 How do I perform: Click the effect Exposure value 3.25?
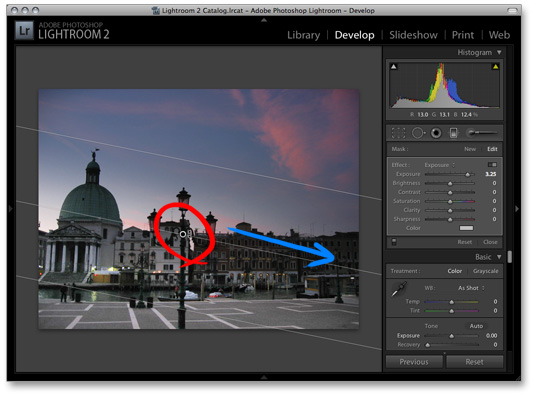pos(490,174)
